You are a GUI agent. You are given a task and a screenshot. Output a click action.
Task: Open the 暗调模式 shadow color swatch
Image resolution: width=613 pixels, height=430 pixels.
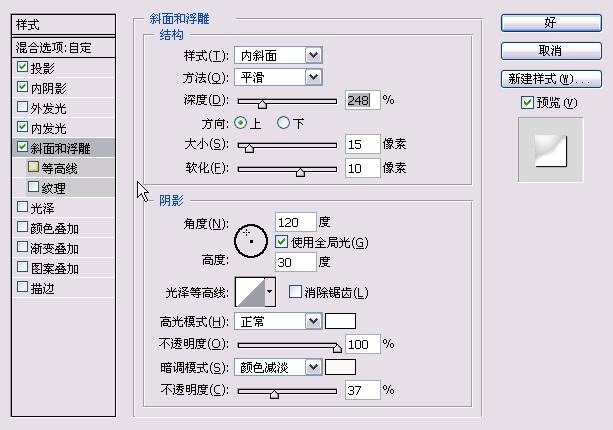pos(341,367)
